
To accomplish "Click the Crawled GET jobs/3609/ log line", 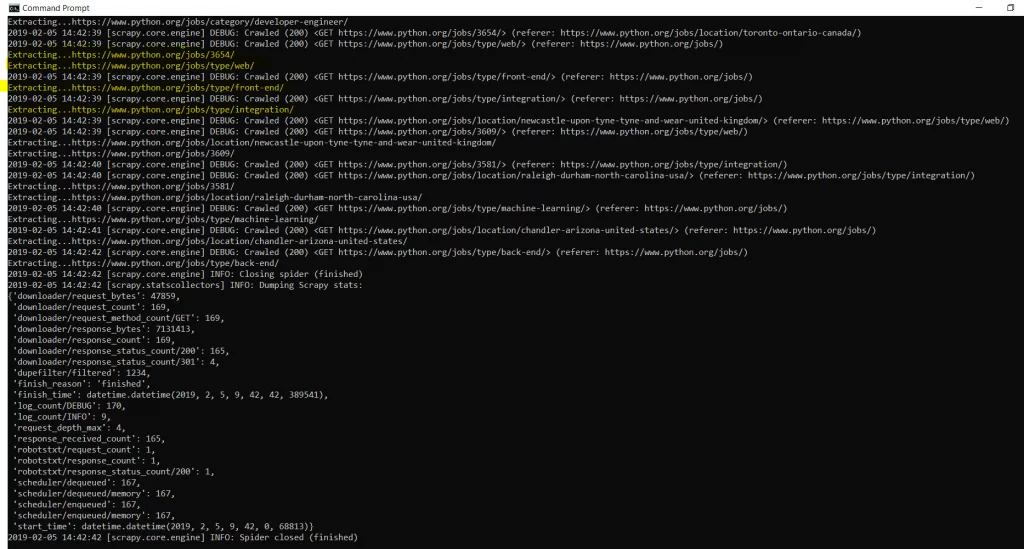I will [x=377, y=131].
